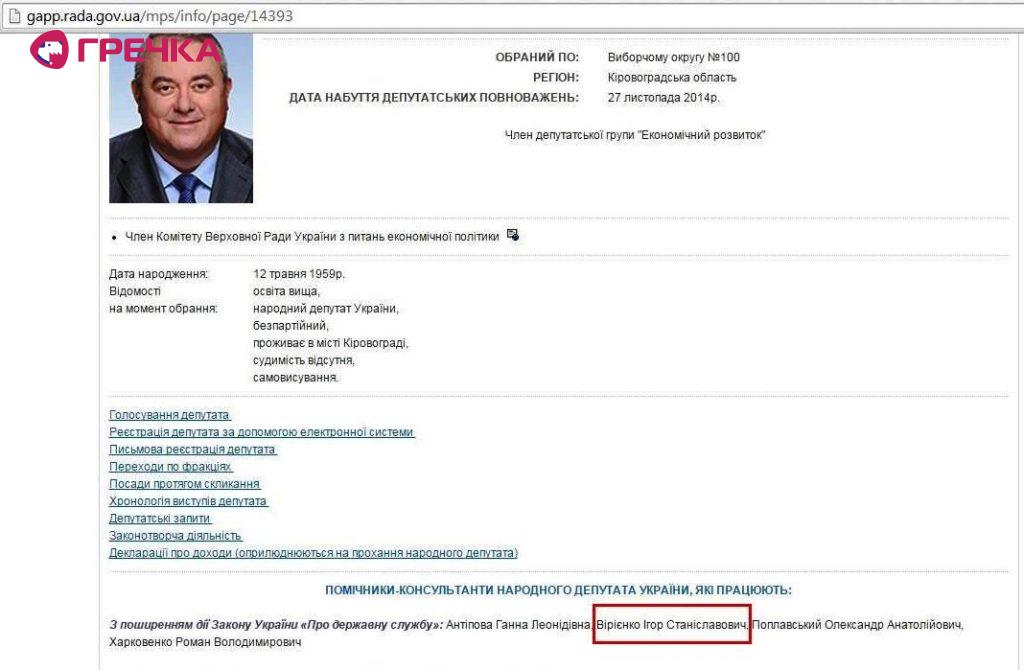Click the Гречка logo icon
1024x670 pixels.
(49, 50)
